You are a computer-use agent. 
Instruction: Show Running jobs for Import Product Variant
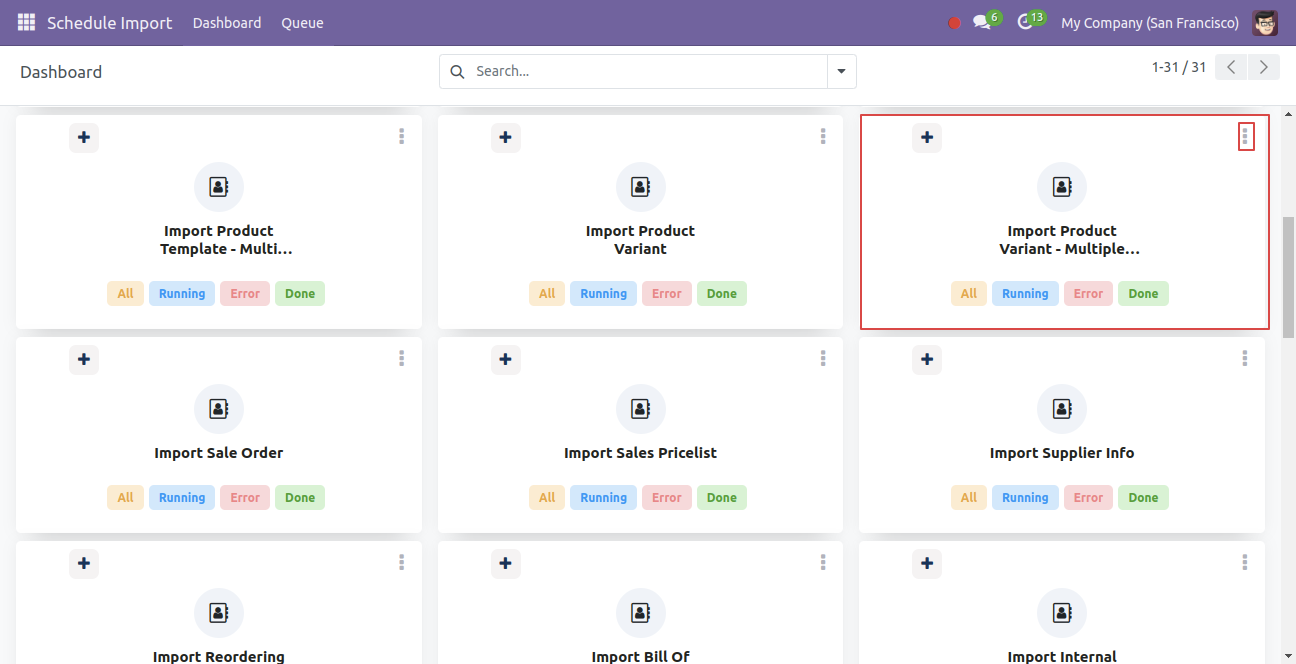coord(604,294)
